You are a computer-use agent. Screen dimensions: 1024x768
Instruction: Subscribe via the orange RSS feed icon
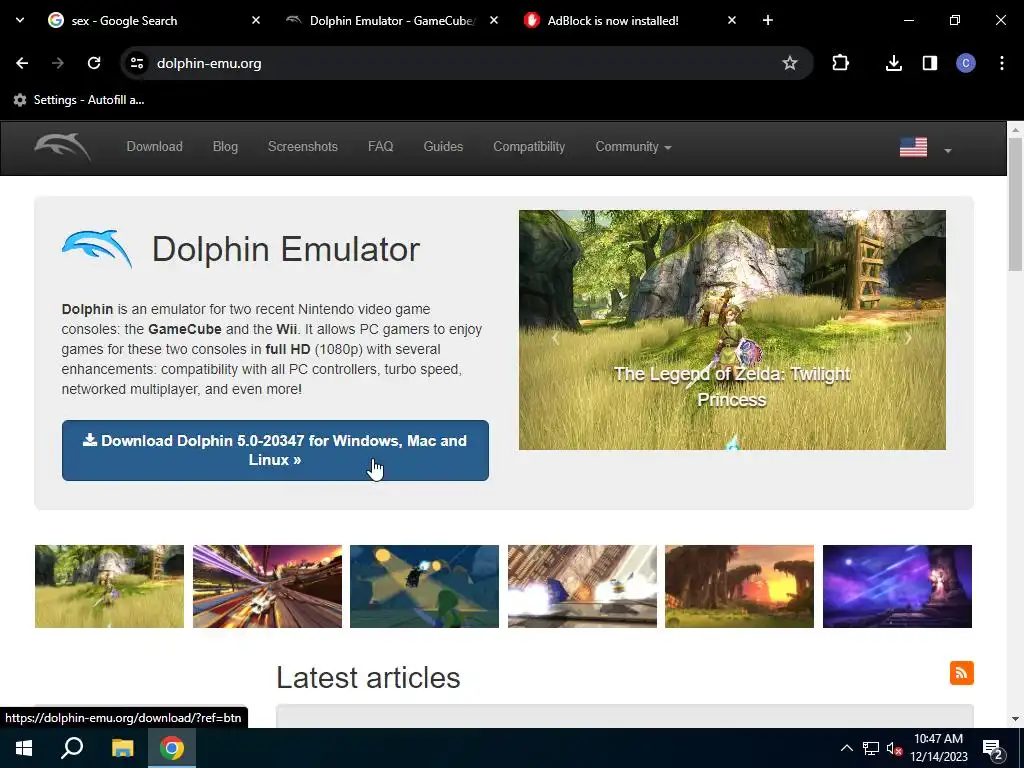pos(961,673)
